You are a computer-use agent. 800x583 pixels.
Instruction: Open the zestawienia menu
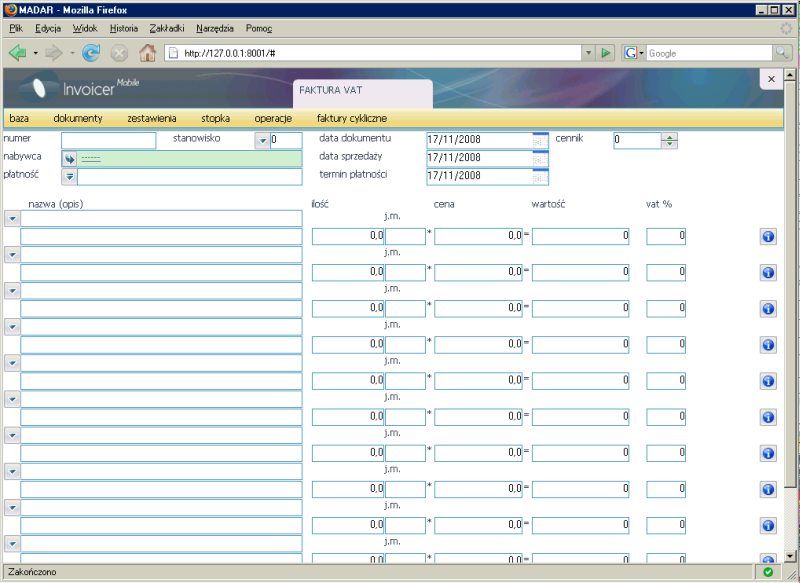(152, 118)
